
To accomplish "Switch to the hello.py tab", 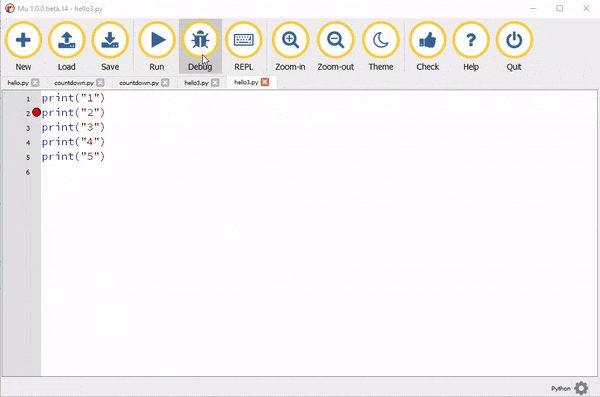I will tap(18, 83).
